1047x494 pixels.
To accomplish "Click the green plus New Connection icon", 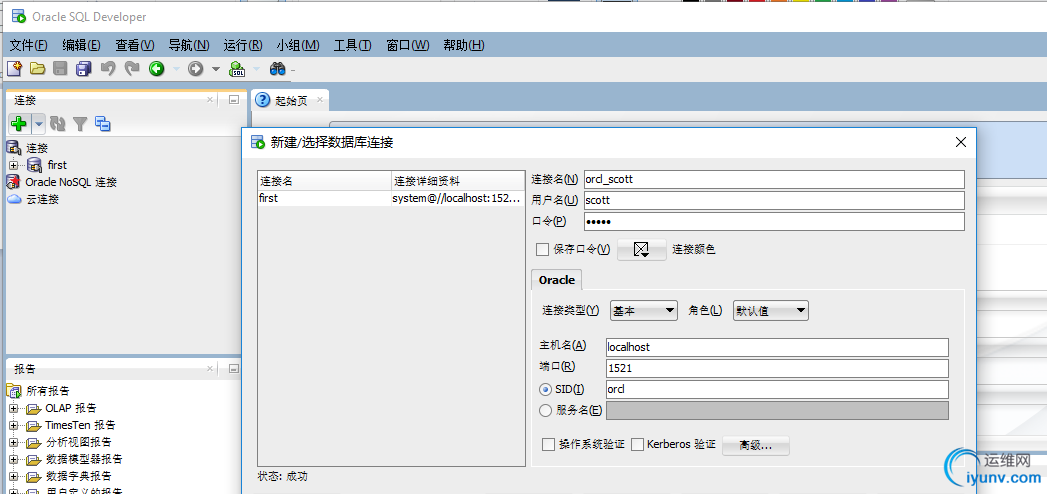I will pyautogui.click(x=19, y=124).
